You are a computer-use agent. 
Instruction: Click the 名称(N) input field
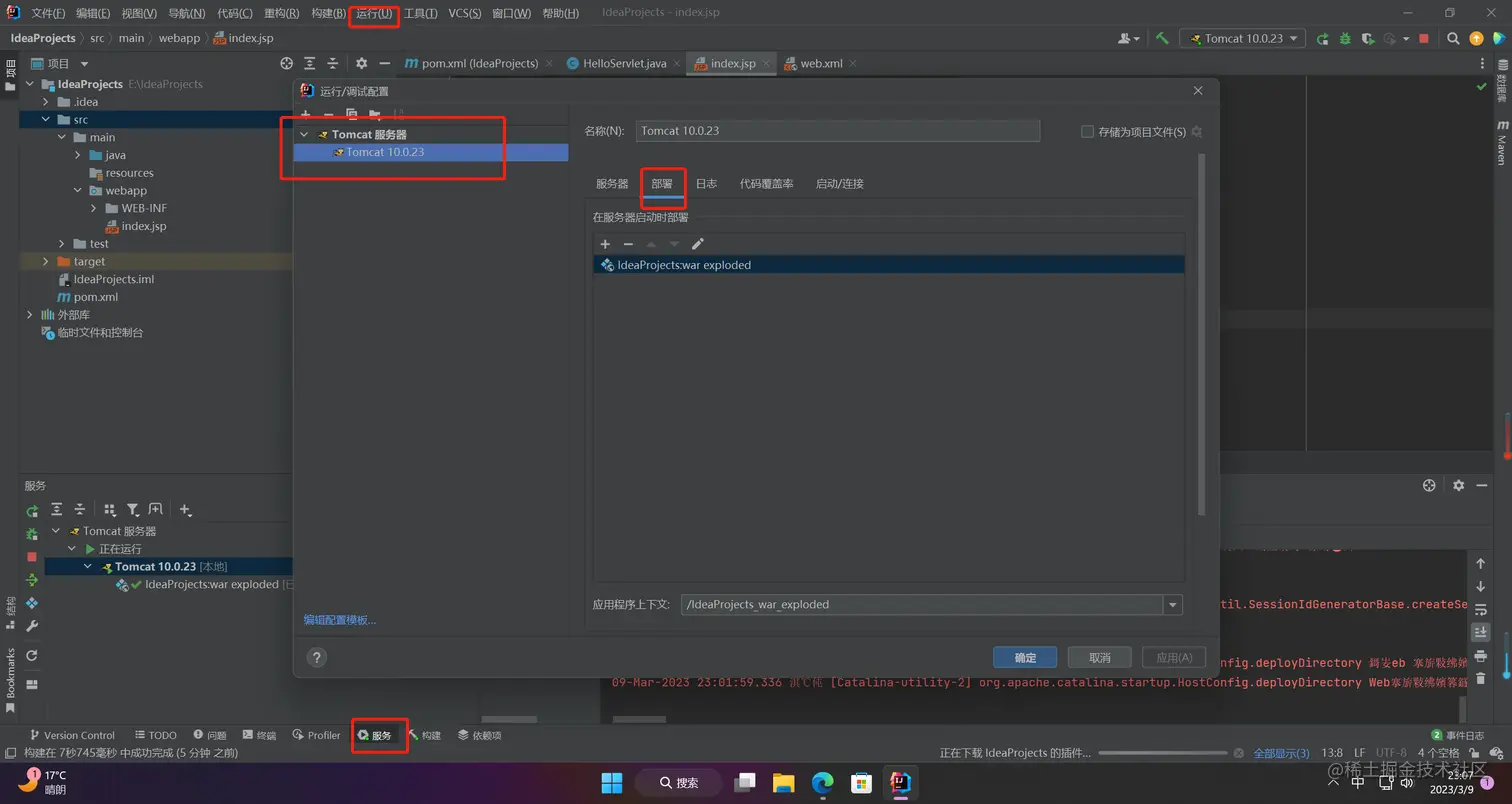(838, 131)
